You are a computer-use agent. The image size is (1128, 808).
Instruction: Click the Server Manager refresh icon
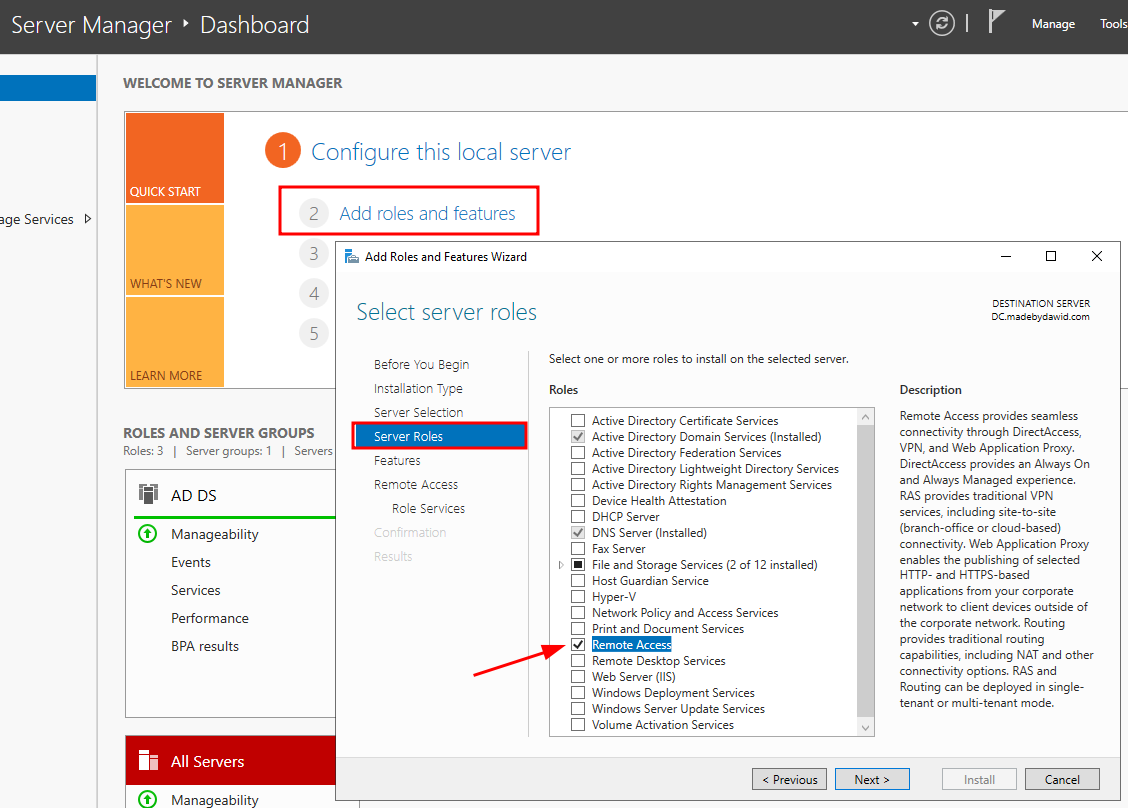(942, 23)
